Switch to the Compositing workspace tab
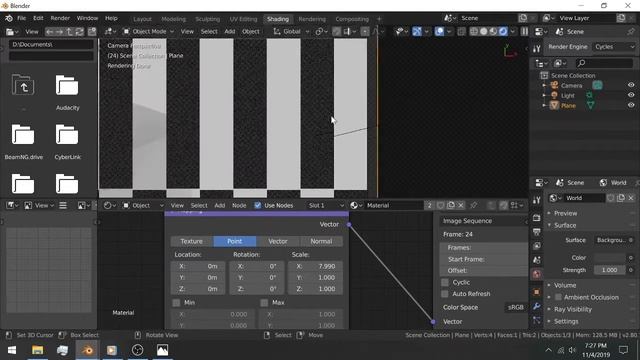640x360 pixels. coord(352,19)
